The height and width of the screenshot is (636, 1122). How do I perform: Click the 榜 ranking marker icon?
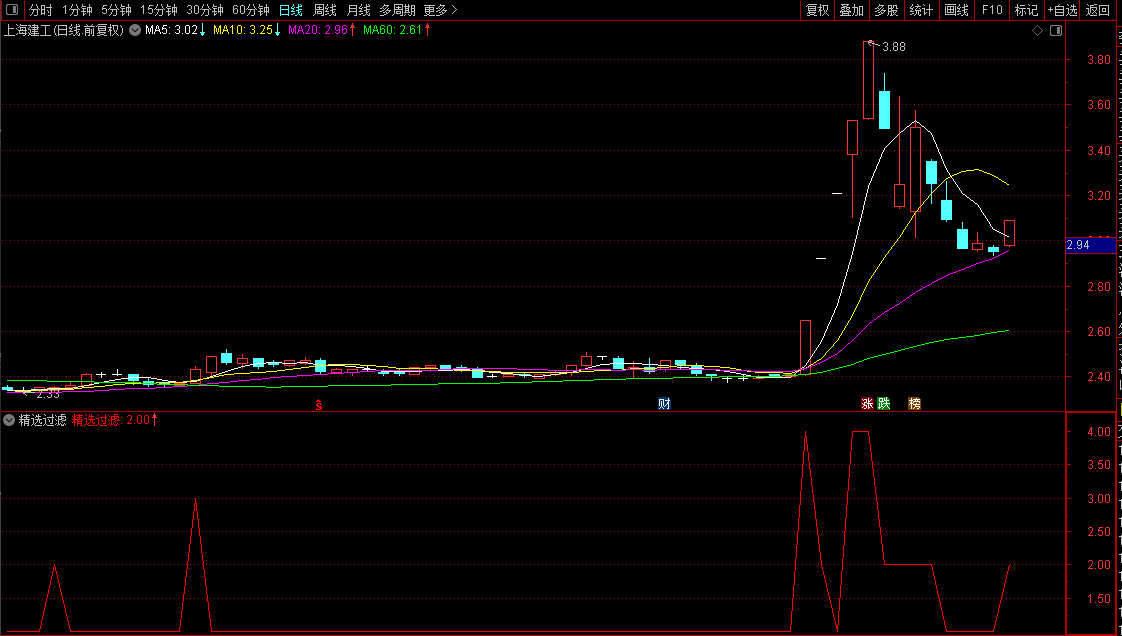(x=914, y=404)
